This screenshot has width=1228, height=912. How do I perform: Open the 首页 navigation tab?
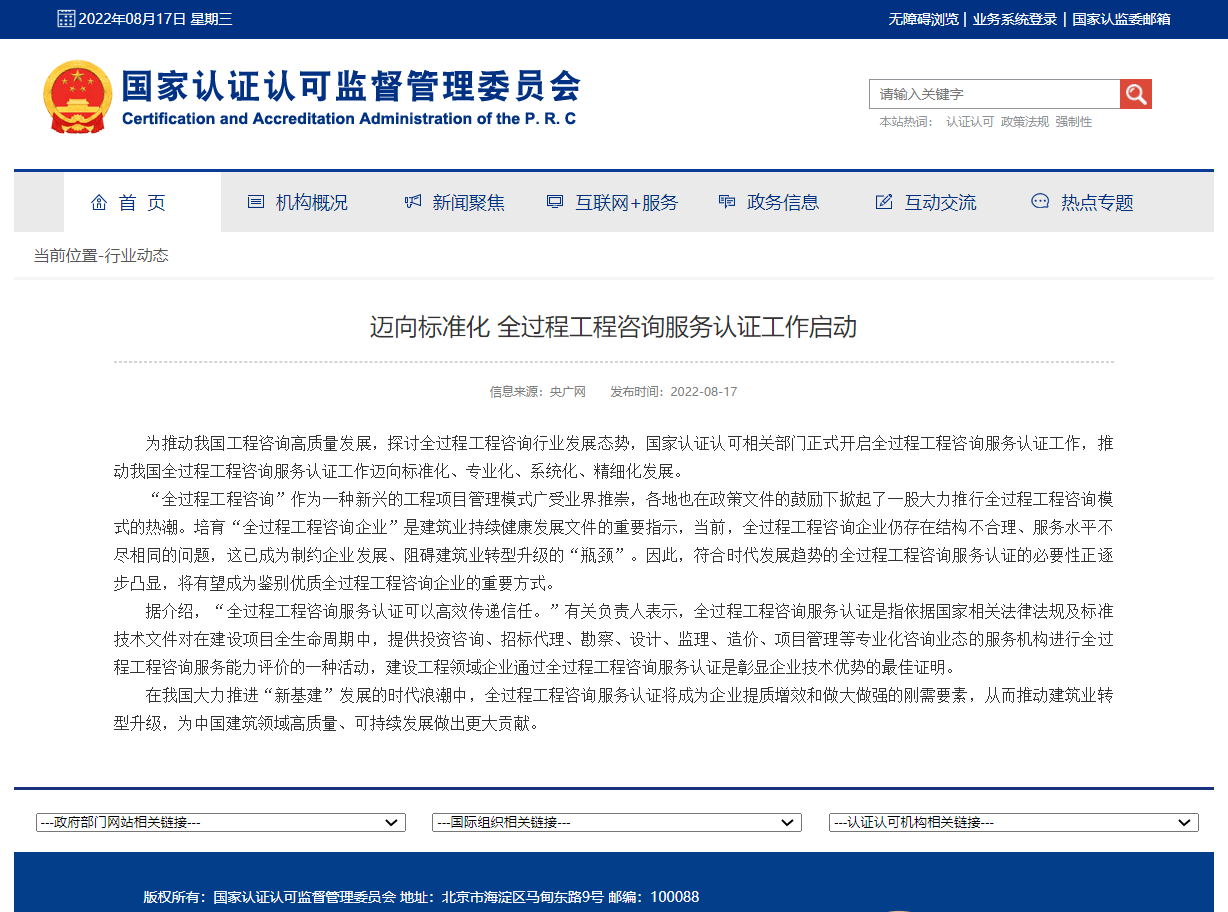(x=142, y=202)
